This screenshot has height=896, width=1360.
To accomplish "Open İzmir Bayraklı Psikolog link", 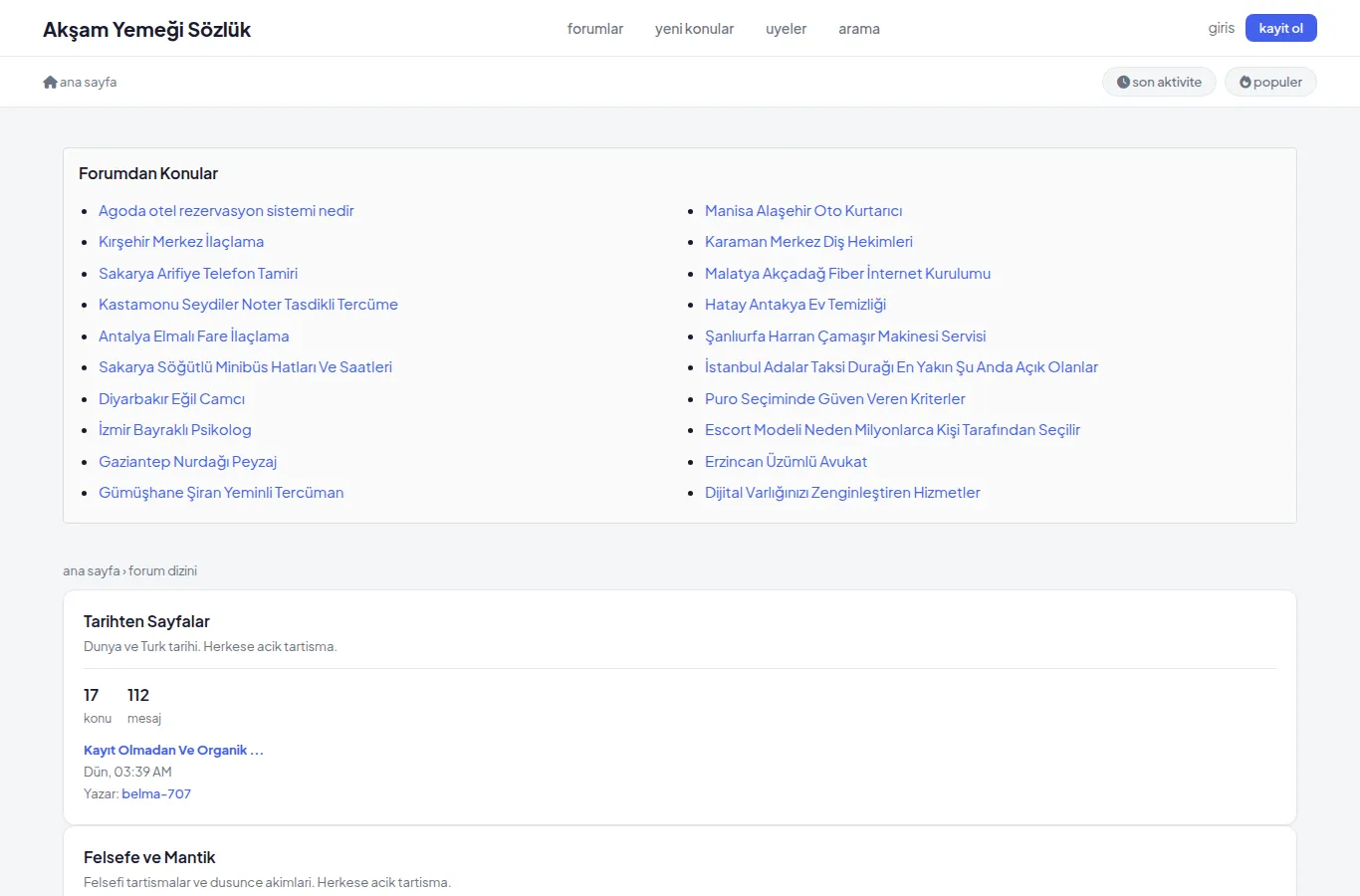I will 175,429.
